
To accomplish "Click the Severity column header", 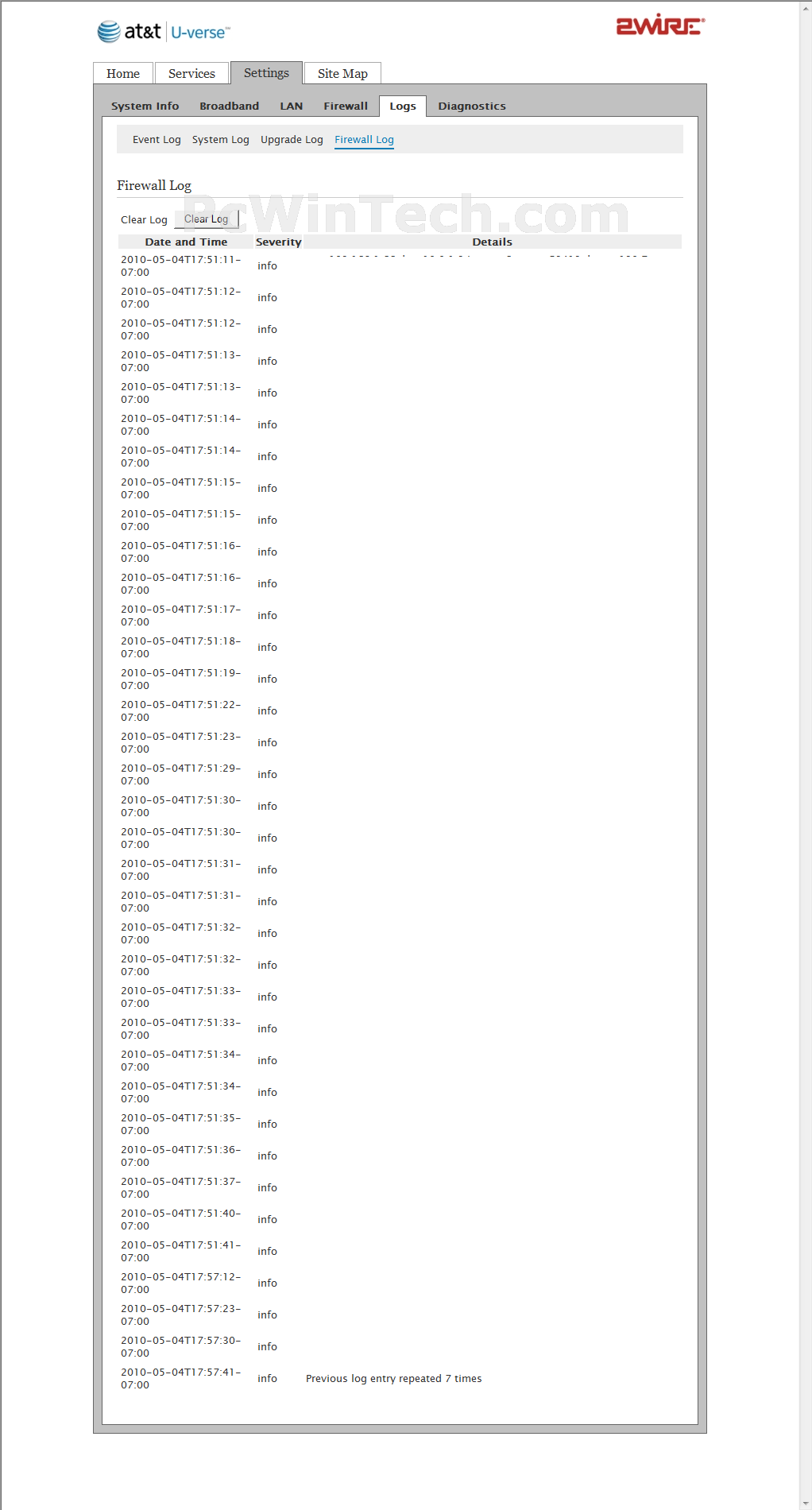I will (x=279, y=242).
